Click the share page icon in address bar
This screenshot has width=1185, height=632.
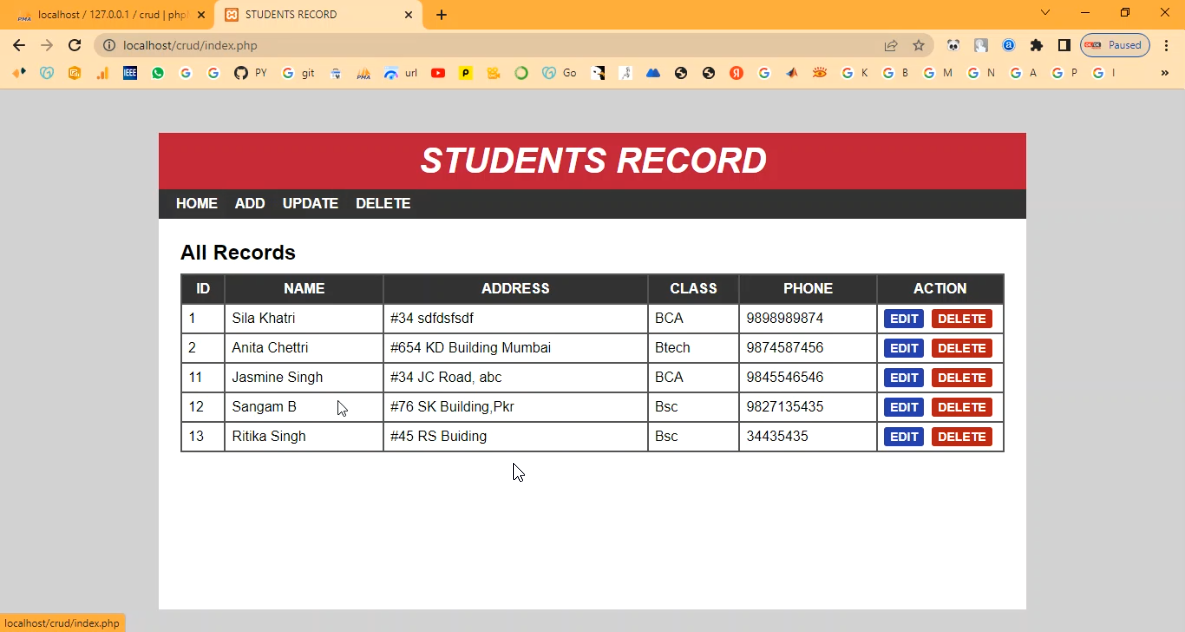[890, 45]
